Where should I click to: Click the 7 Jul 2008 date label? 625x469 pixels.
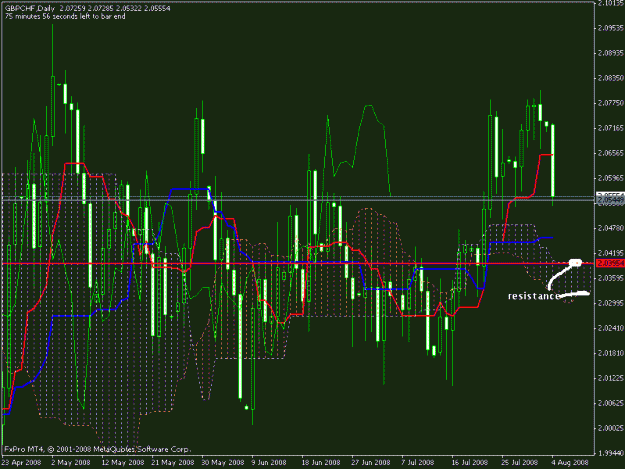(418, 462)
